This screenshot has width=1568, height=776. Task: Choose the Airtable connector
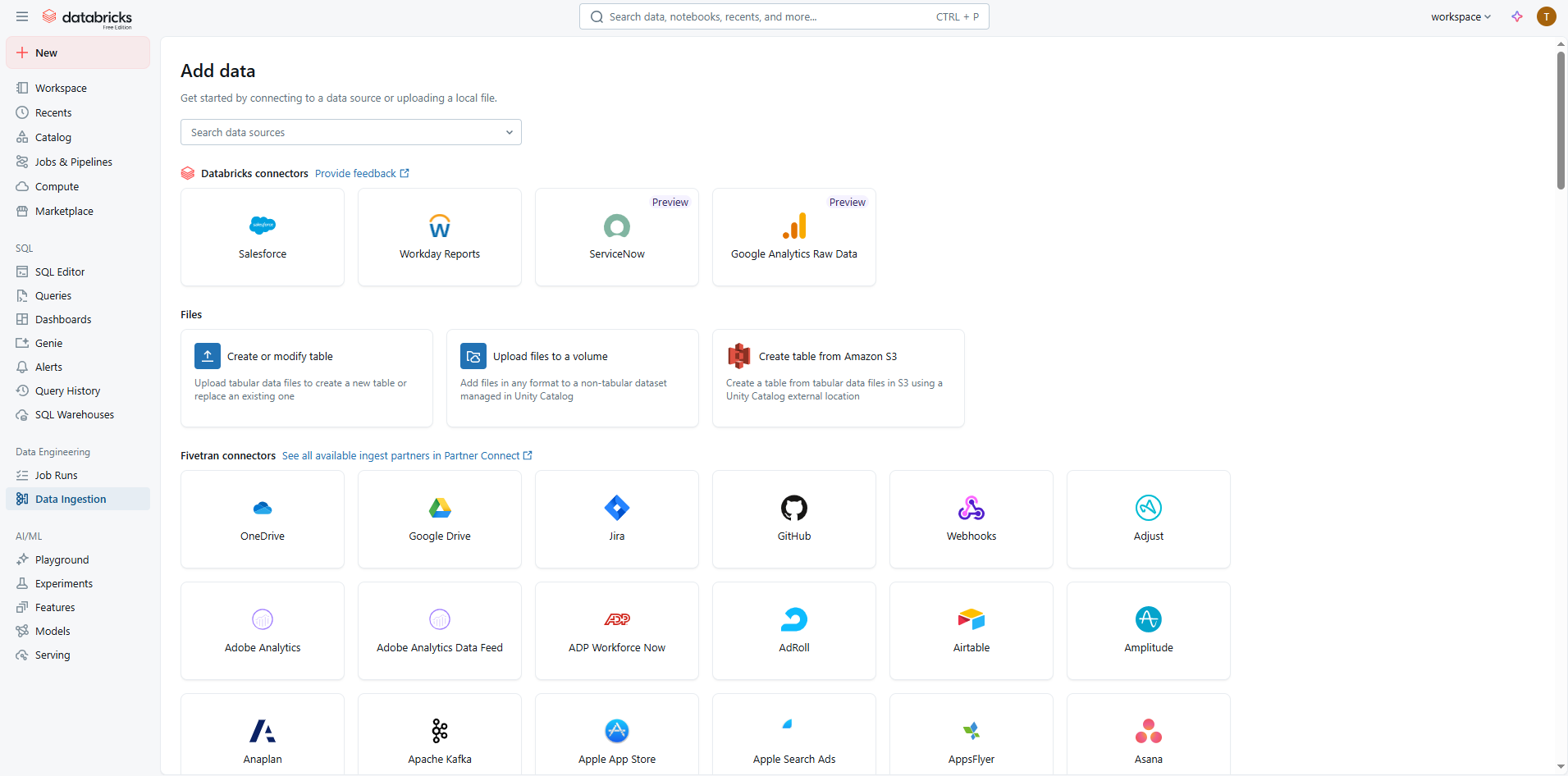point(971,631)
